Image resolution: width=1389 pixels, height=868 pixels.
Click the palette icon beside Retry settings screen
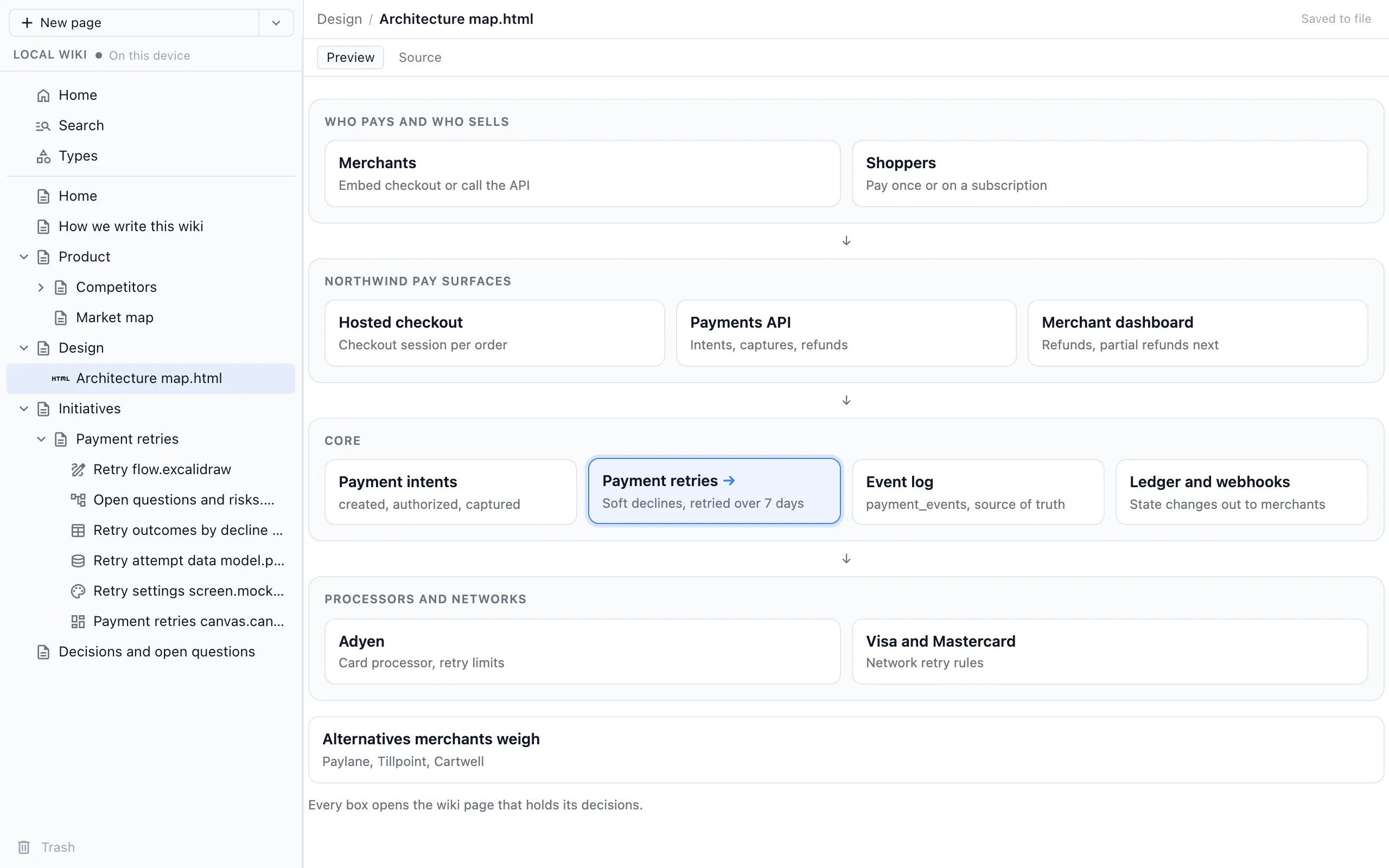(78, 591)
